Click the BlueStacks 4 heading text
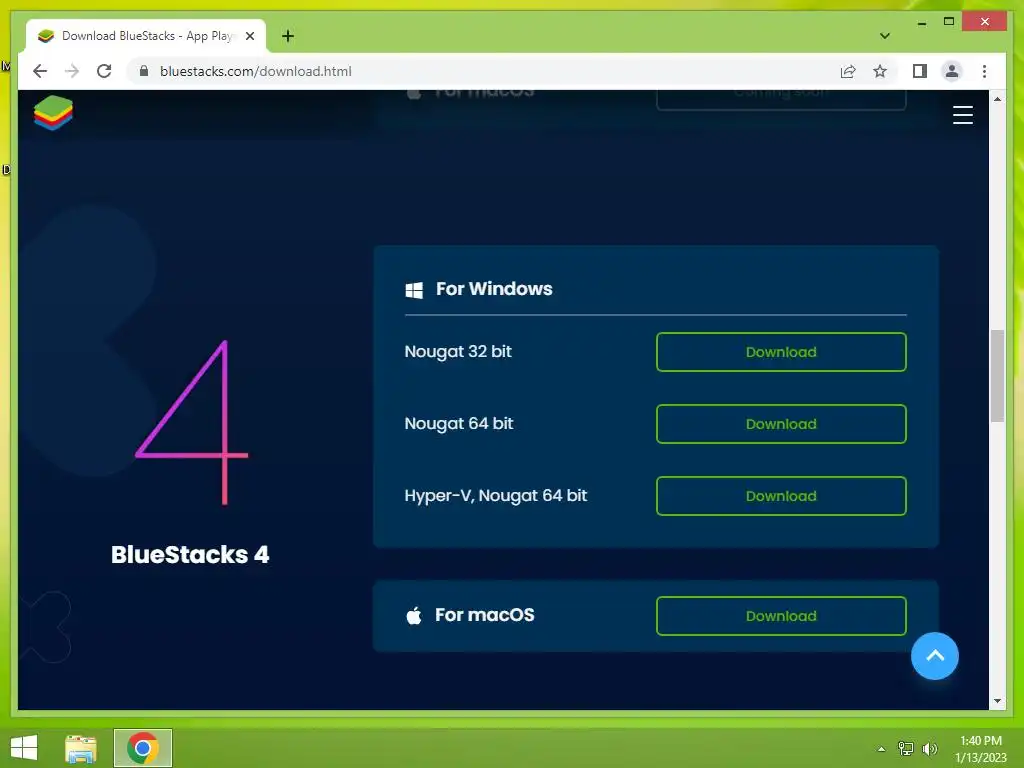Viewport: 1024px width, 768px height. pyautogui.click(x=190, y=554)
